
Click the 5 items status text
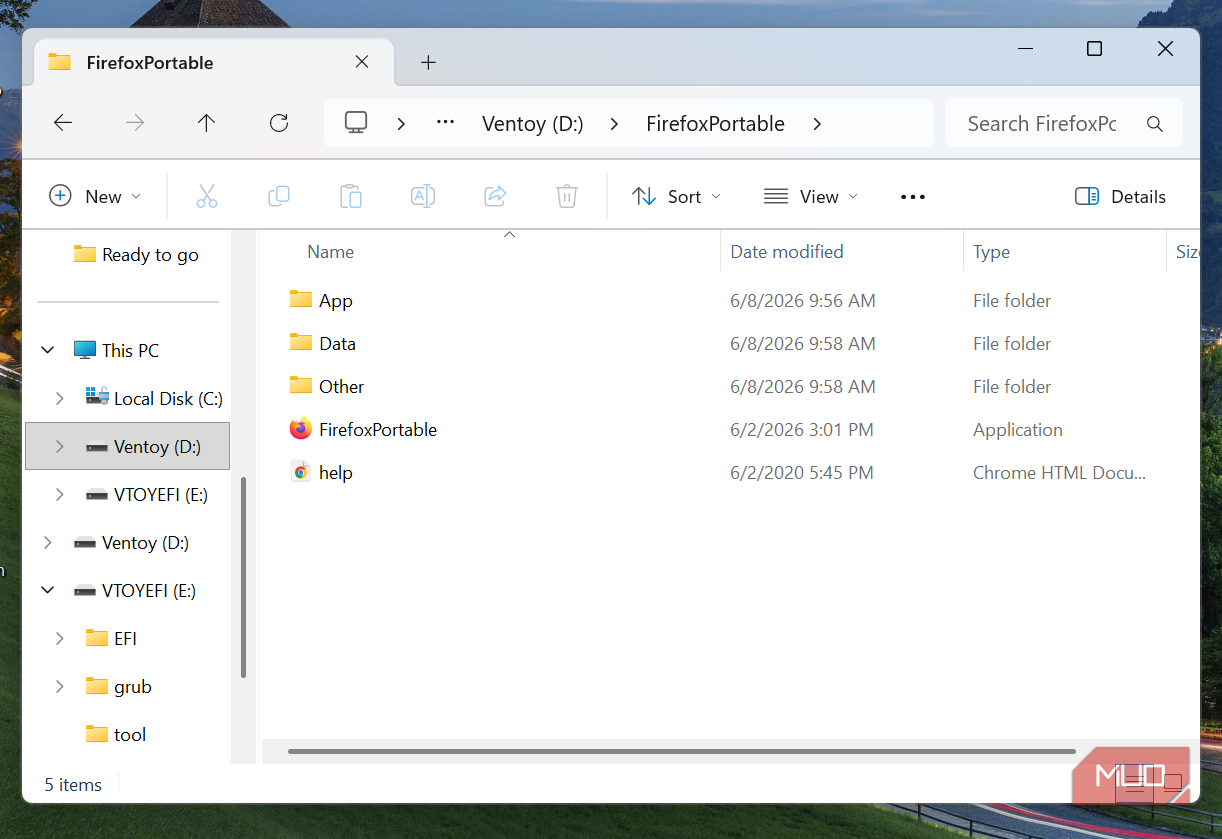[73, 784]
